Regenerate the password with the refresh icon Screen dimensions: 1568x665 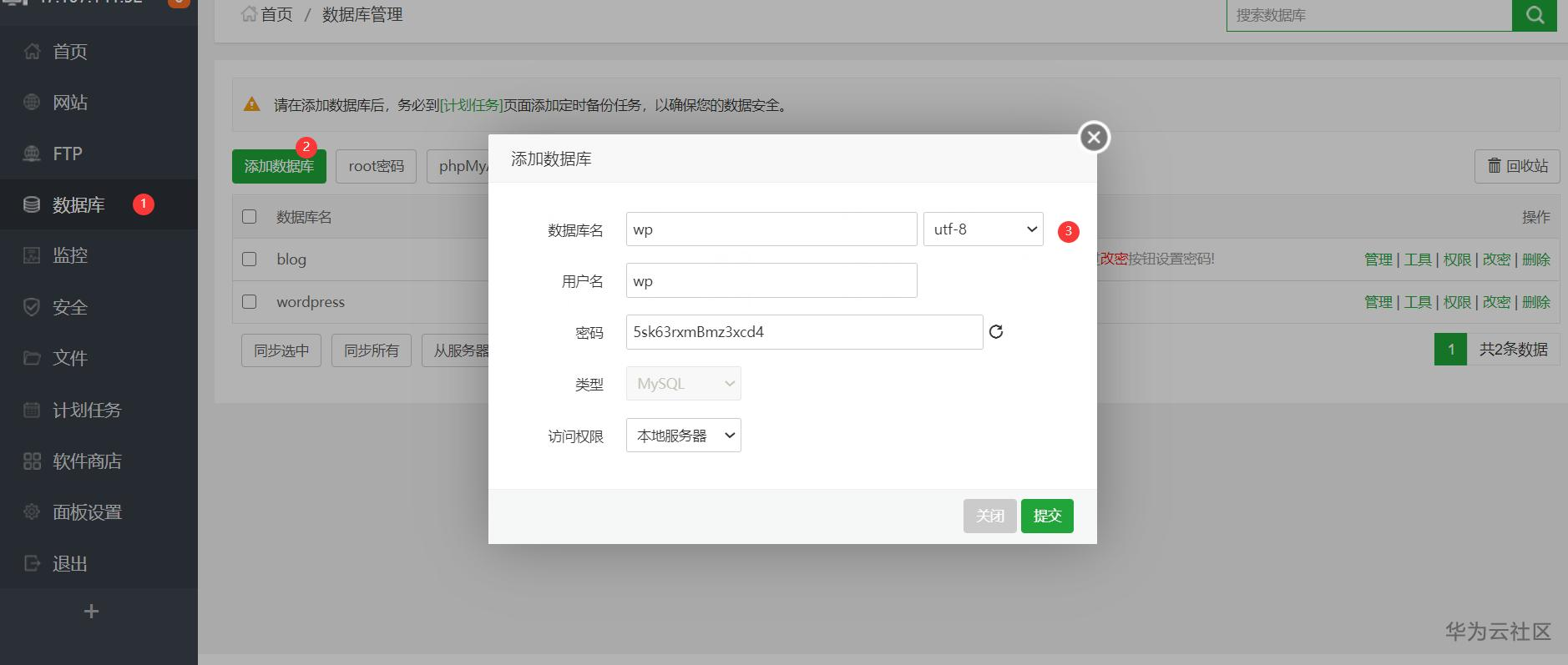coord(996,332)
